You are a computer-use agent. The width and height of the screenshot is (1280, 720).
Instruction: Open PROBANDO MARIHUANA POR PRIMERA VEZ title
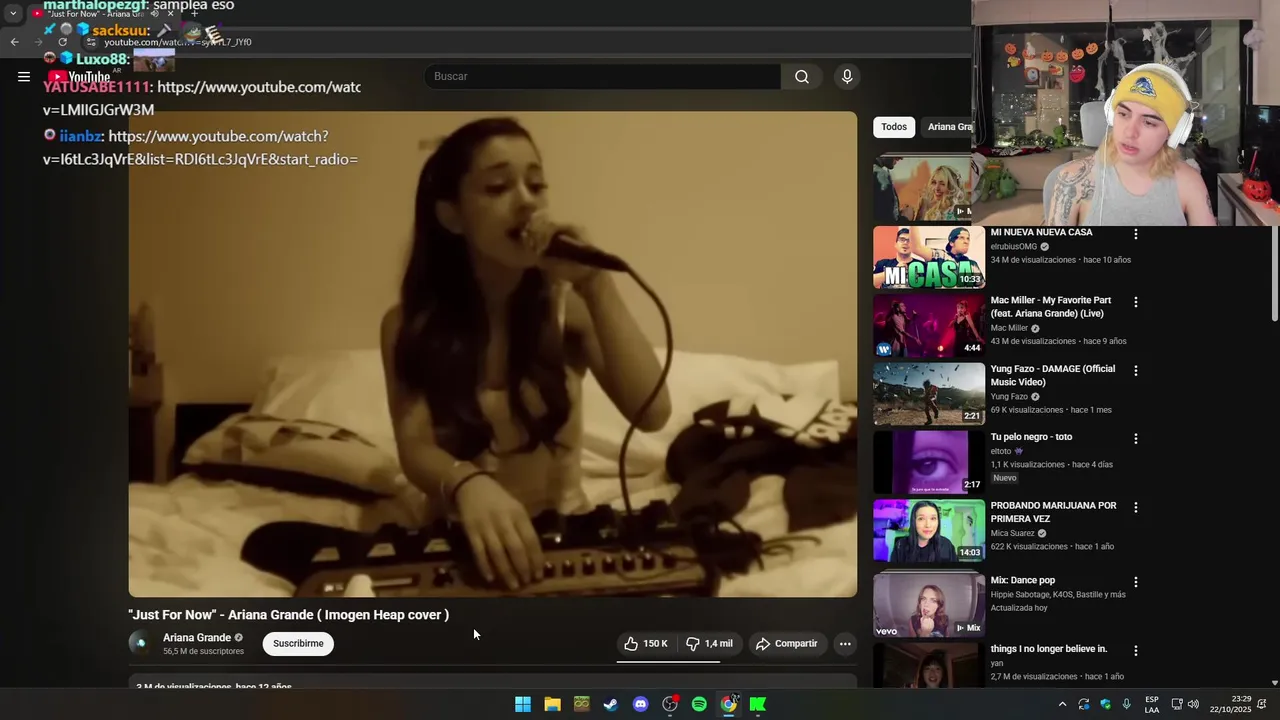pos(1054,512)
